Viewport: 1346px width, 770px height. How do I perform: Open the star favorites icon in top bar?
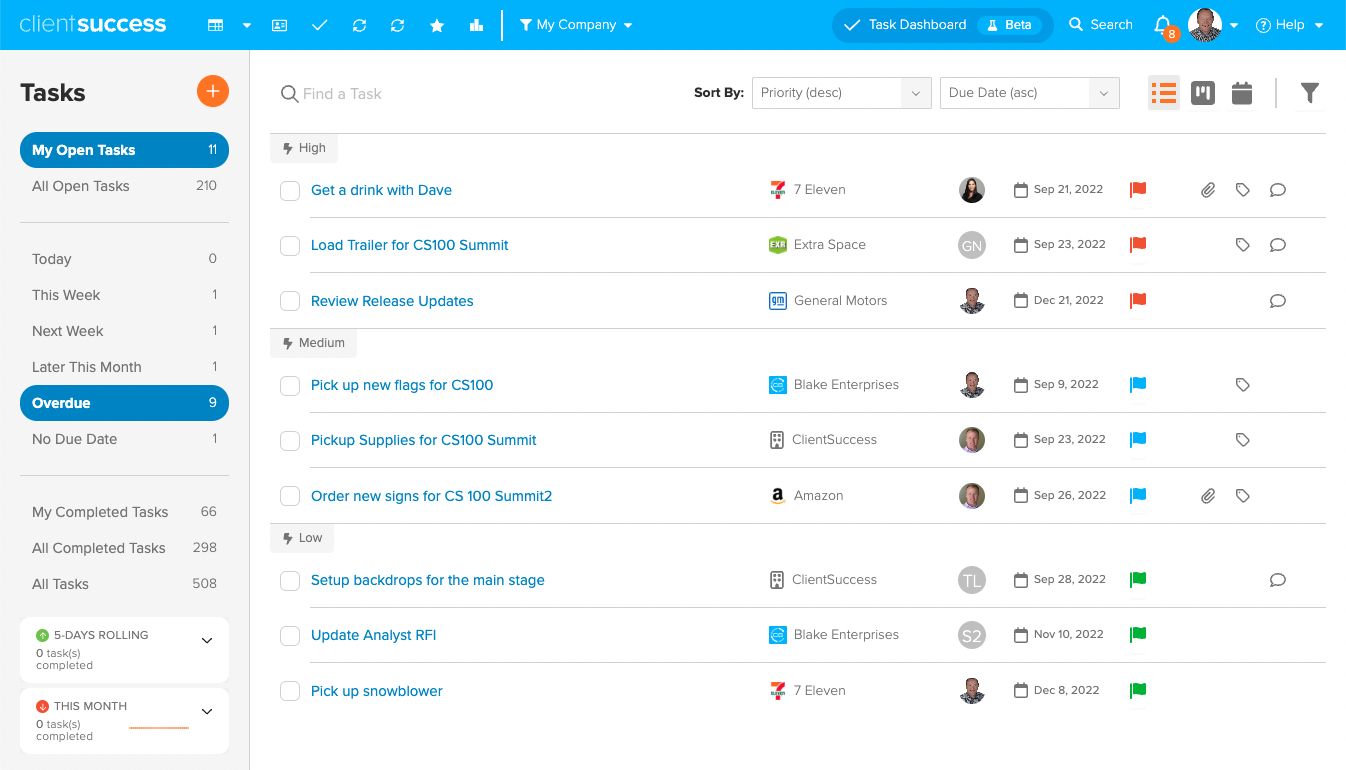click(437, 25)
